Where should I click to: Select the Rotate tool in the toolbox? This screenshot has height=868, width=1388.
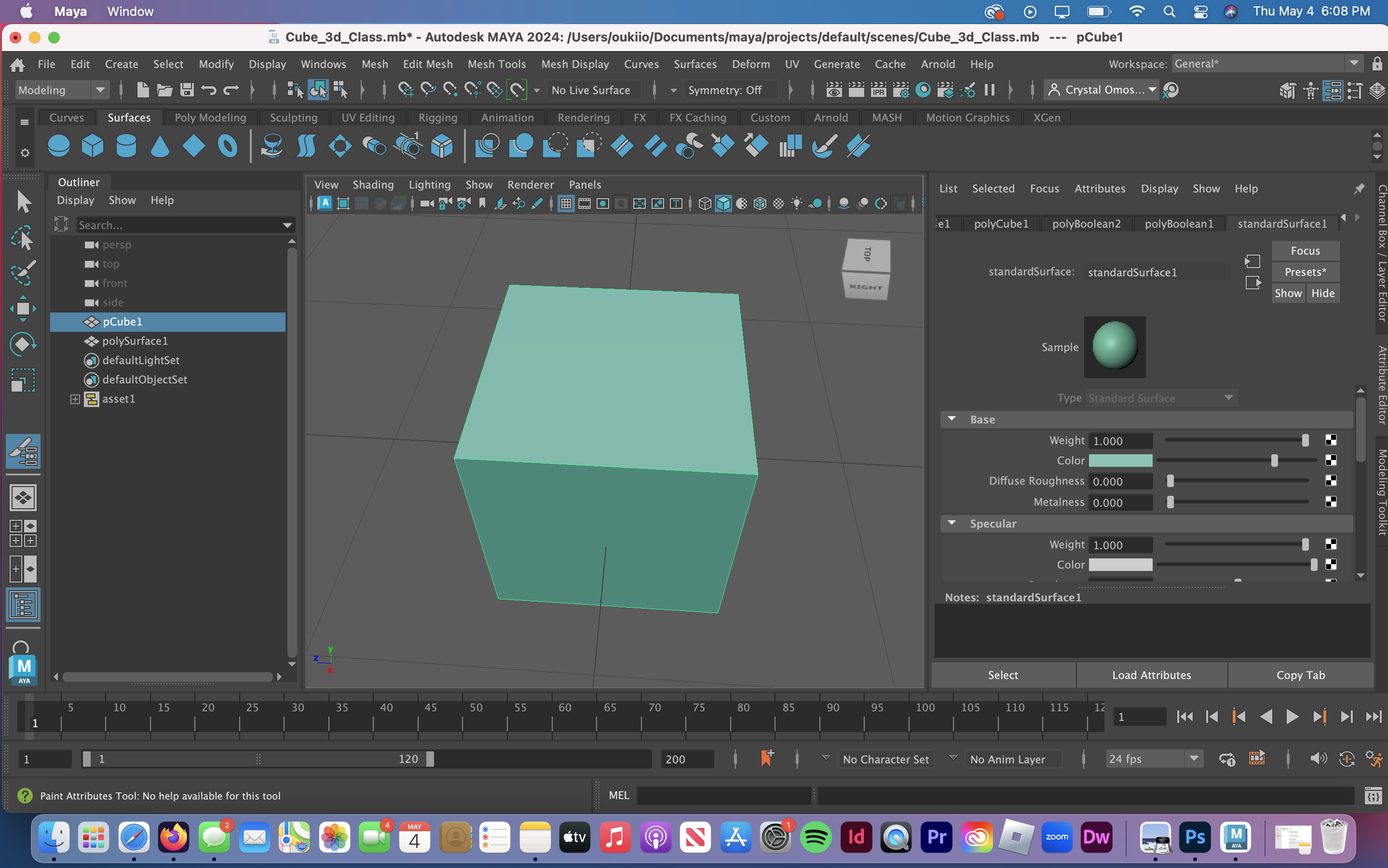(23, 344)
